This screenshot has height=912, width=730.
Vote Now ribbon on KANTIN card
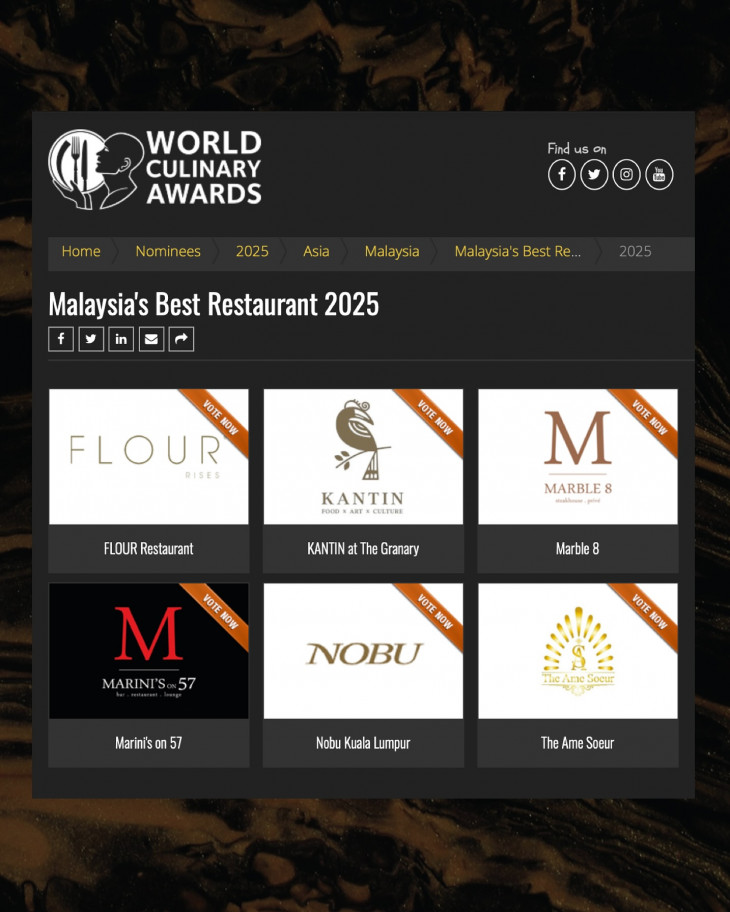(x=435, y=418)
